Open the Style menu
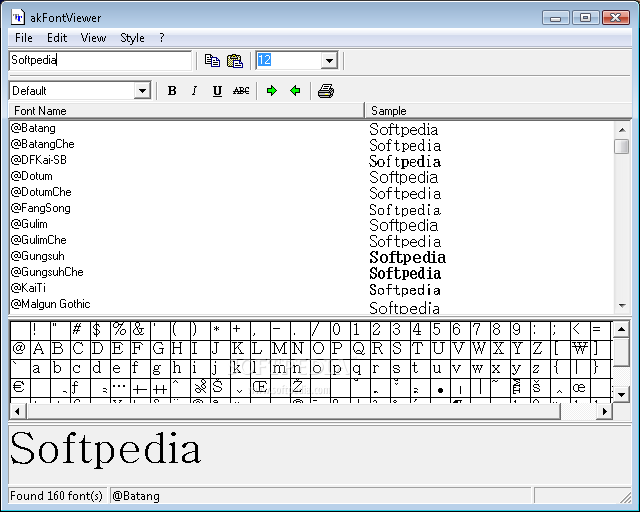The image size is (640, 512). click(132, 38)
